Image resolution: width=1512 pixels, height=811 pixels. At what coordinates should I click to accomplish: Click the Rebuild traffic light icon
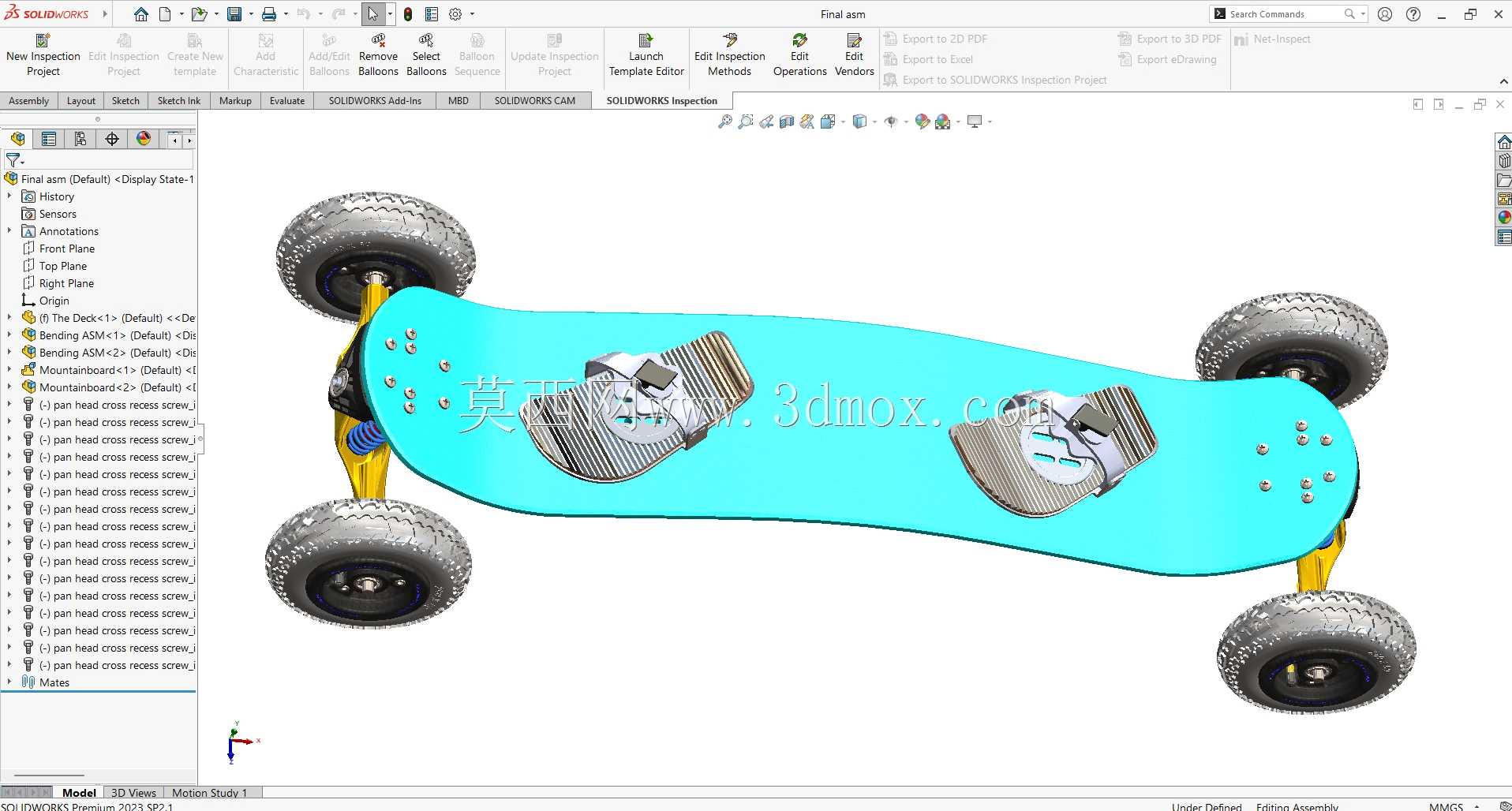pos(408,14)
